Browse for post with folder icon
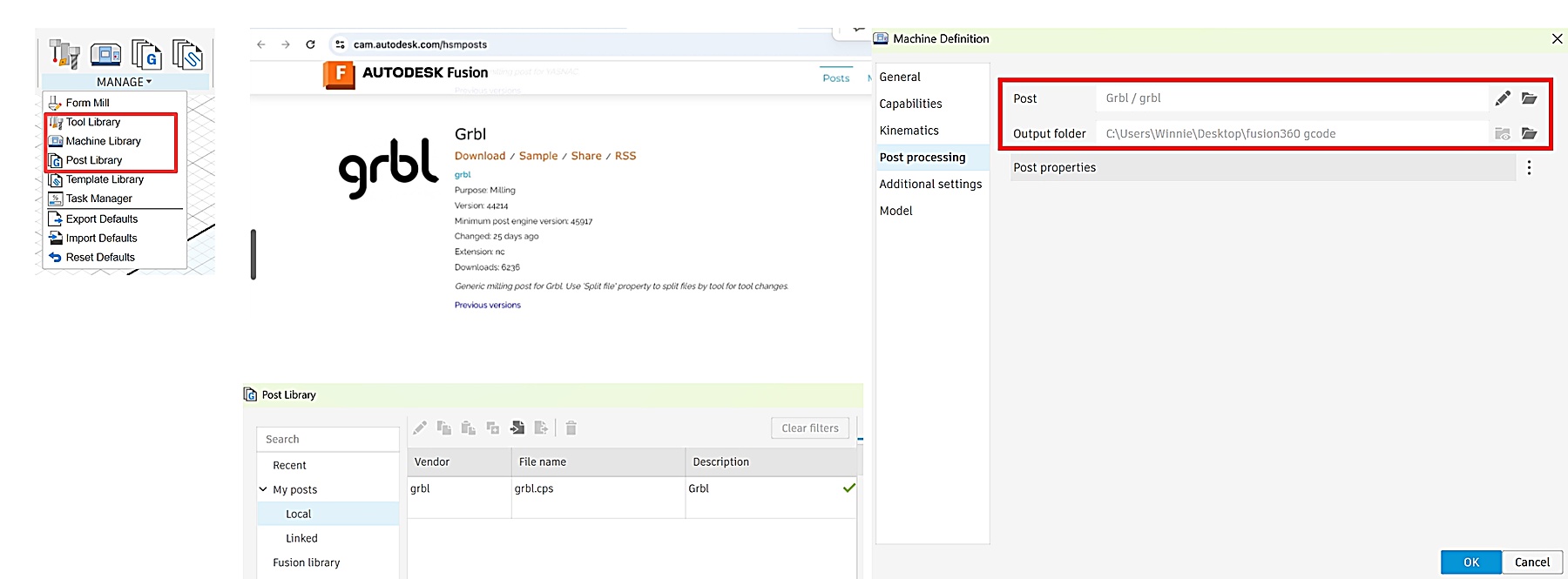The height and width of the screenshot is (579, 1568). (1529, 98)
